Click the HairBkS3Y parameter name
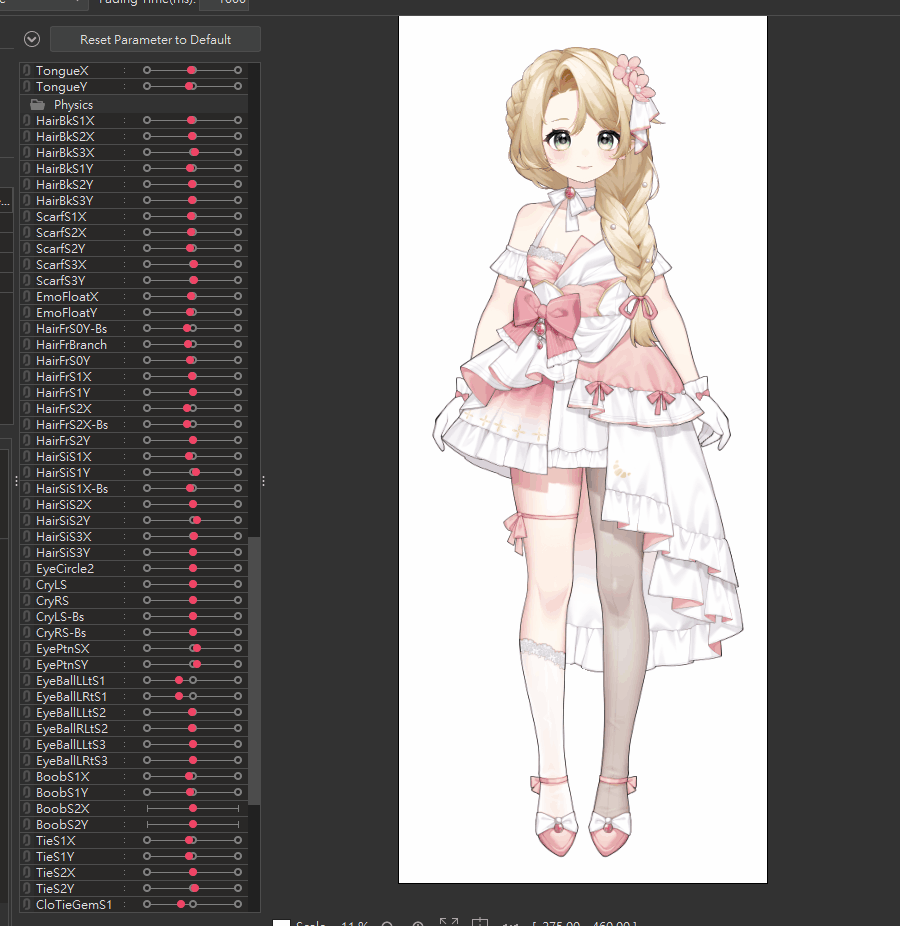Viewport: 900px width, 926px height. (64, 201)
